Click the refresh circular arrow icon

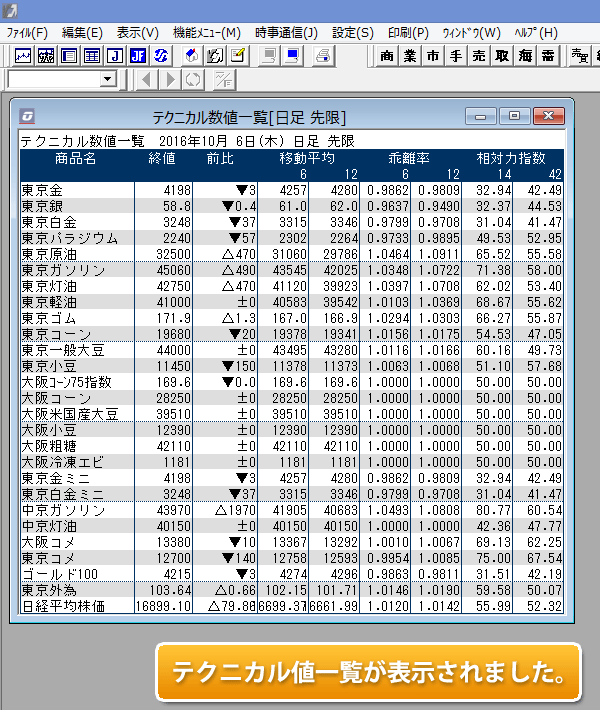pos(193,79)
